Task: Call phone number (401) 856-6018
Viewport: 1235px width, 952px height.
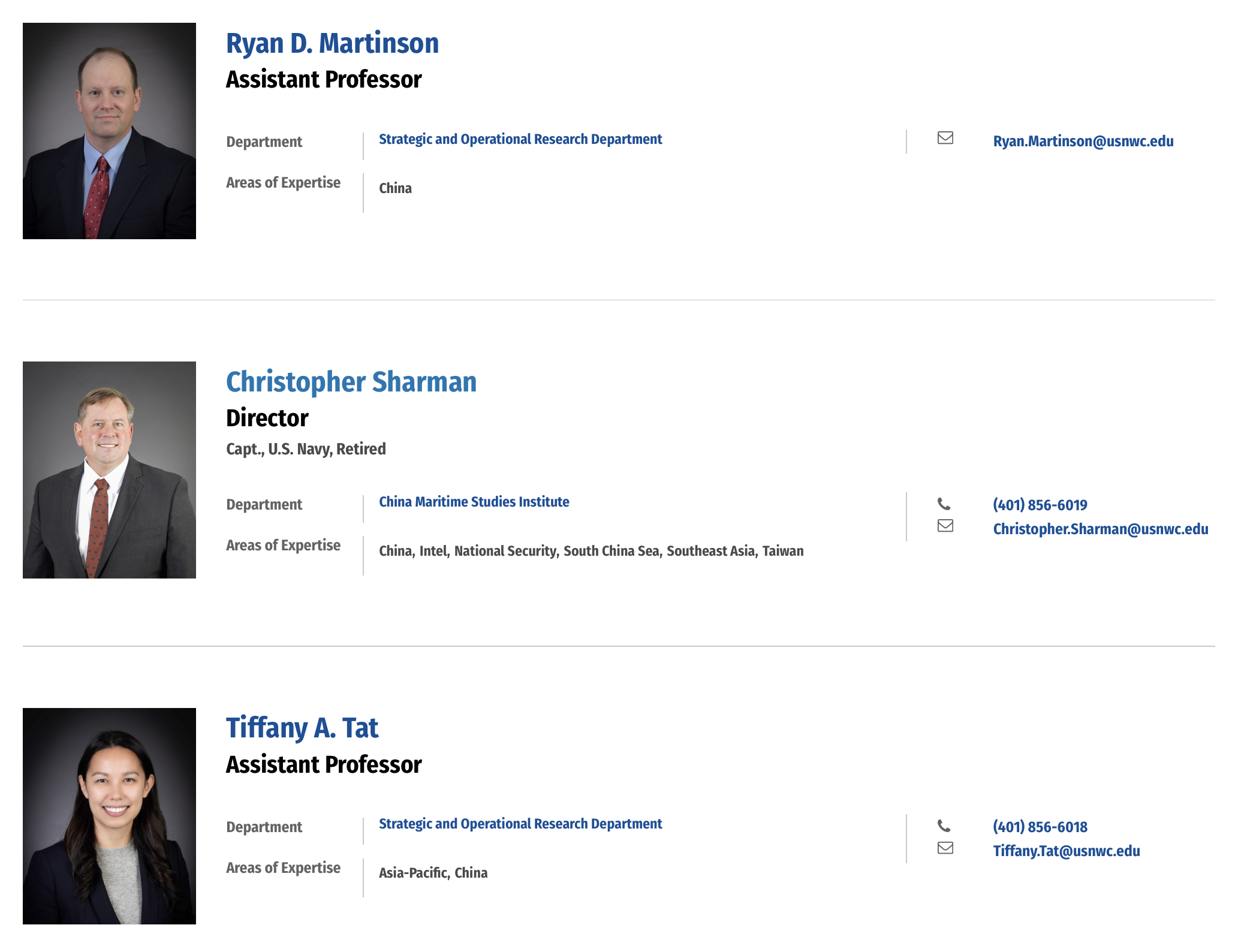Action: [1040, 827]
